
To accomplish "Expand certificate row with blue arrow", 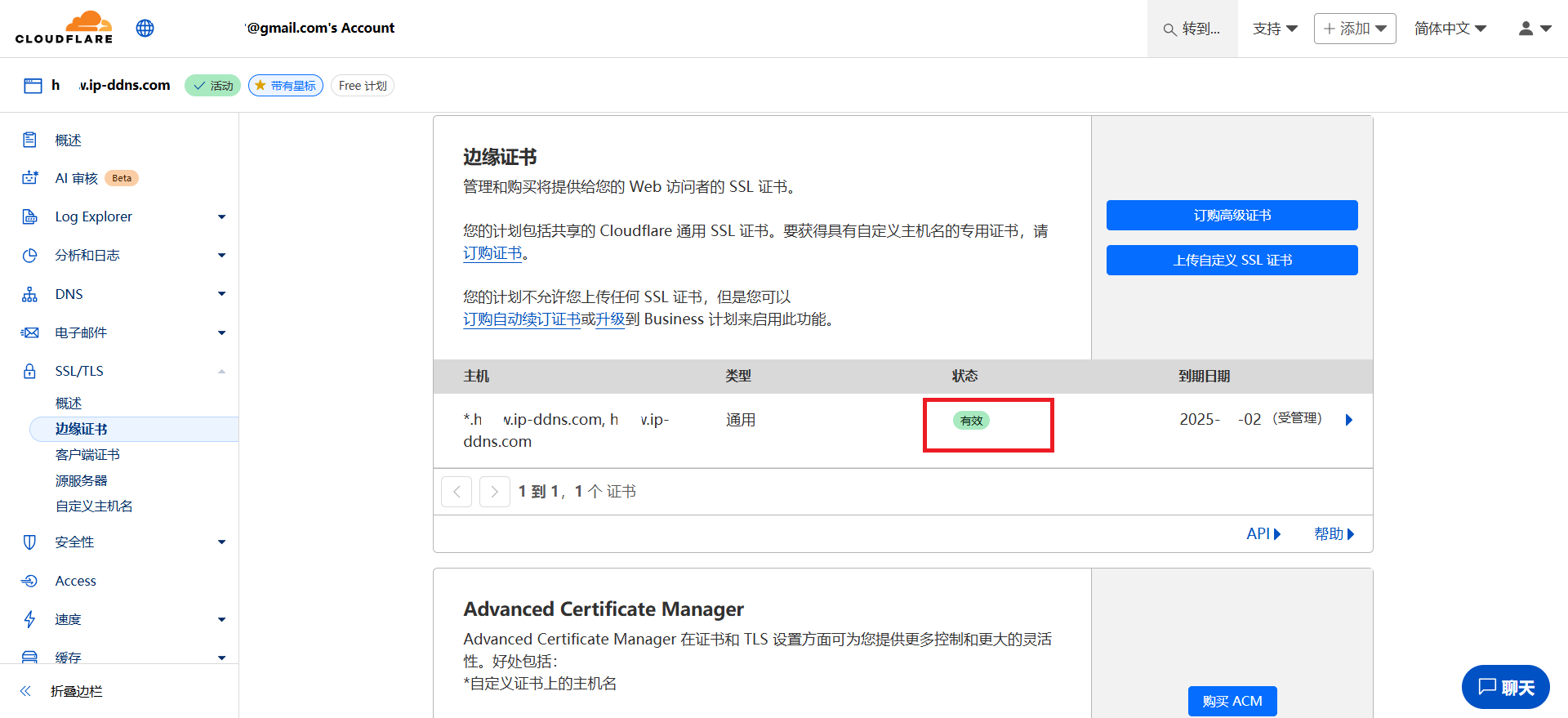I will click(x=1348, y=420).
